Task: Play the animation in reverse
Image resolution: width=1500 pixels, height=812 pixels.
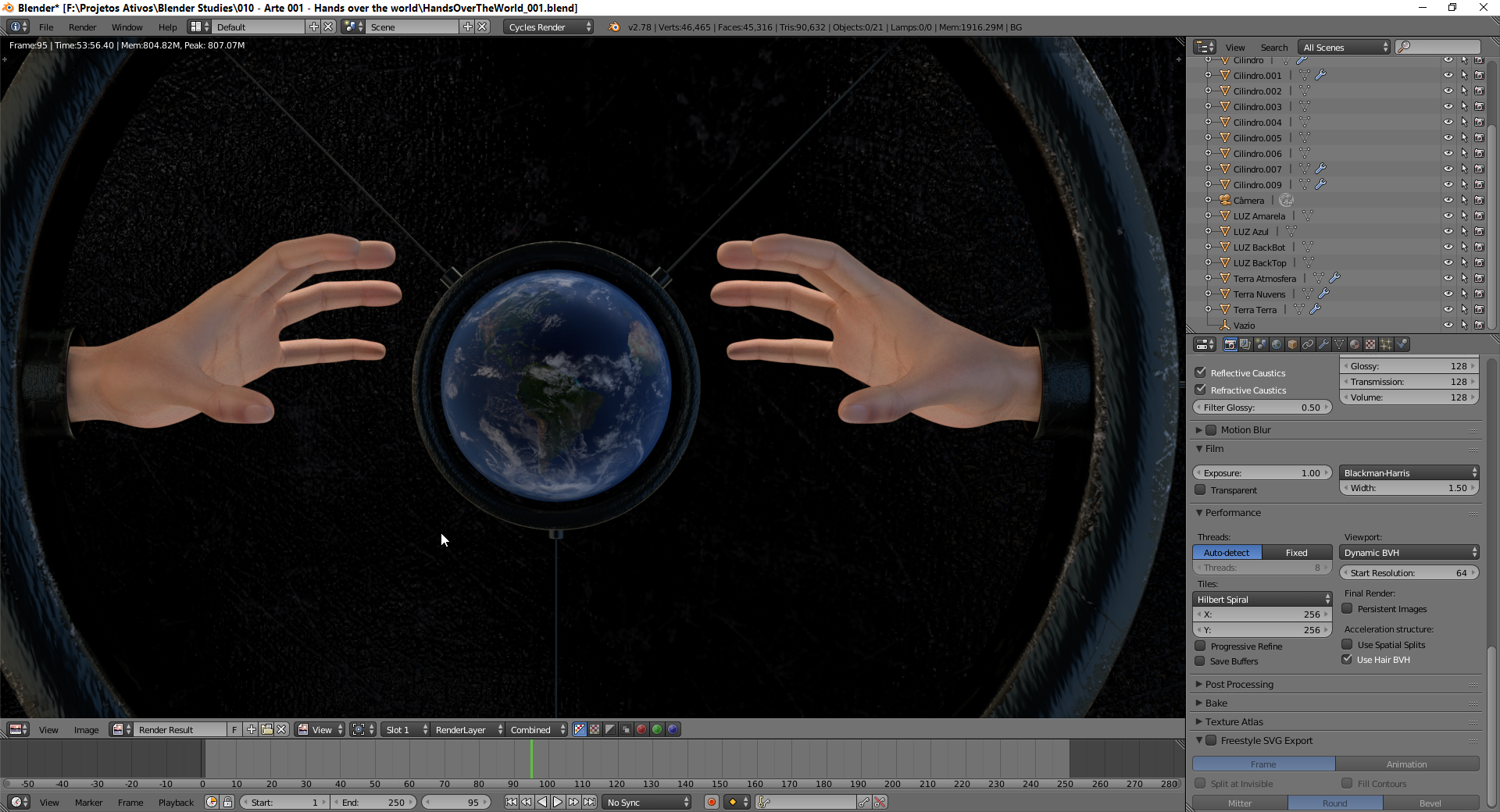Action: (542, 802)
